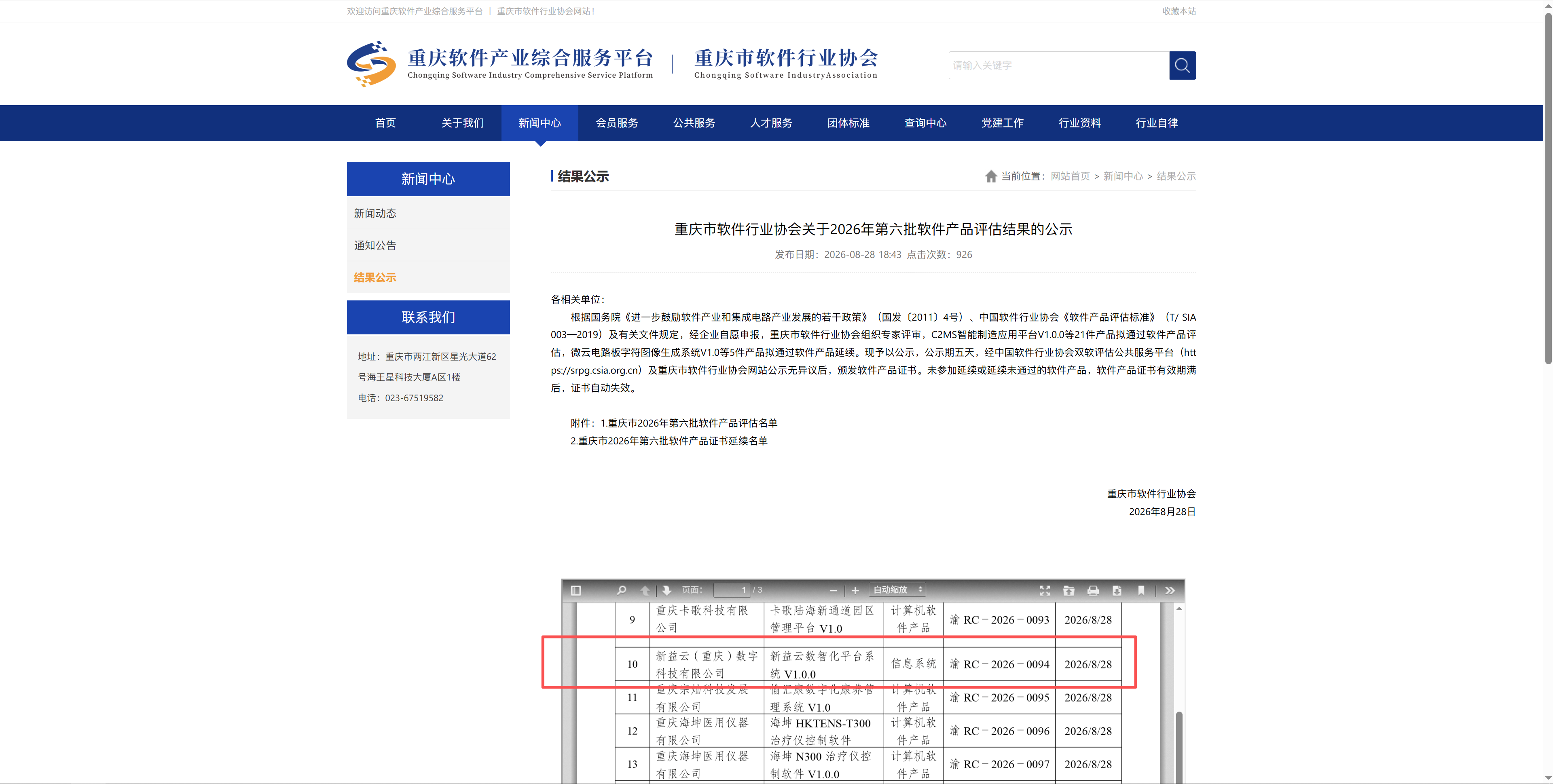This screenshot has width=1553, height=784.
Task: Focus the keyword search input field
Action: [x=1059, y=65]
